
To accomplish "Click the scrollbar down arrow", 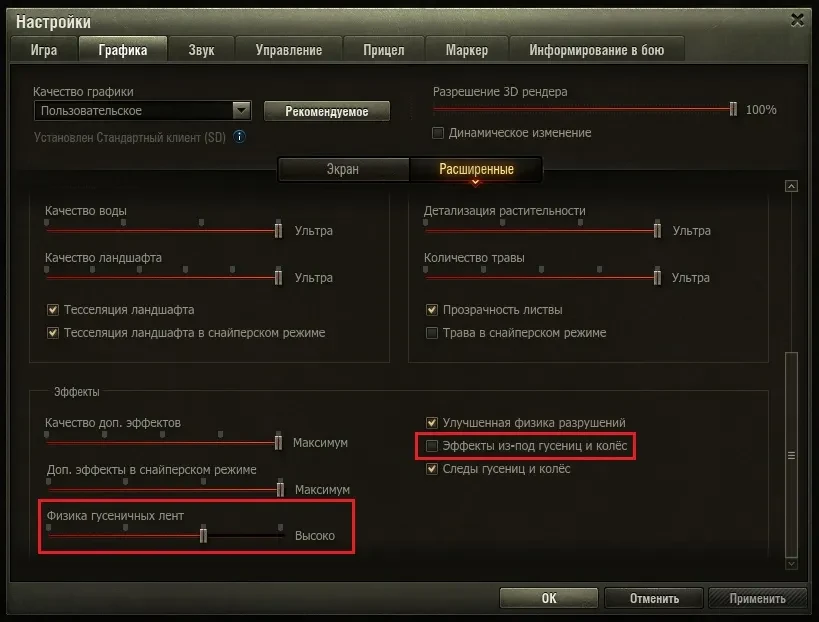I will click(791, 564).
